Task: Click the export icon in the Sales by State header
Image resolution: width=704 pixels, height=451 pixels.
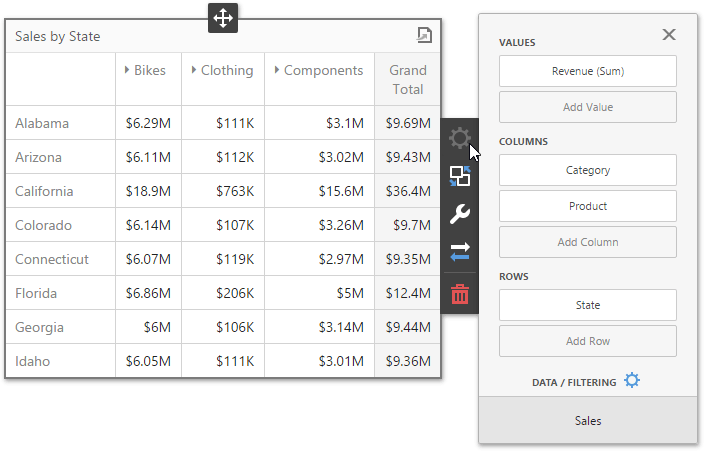Action: pos(424,36)
